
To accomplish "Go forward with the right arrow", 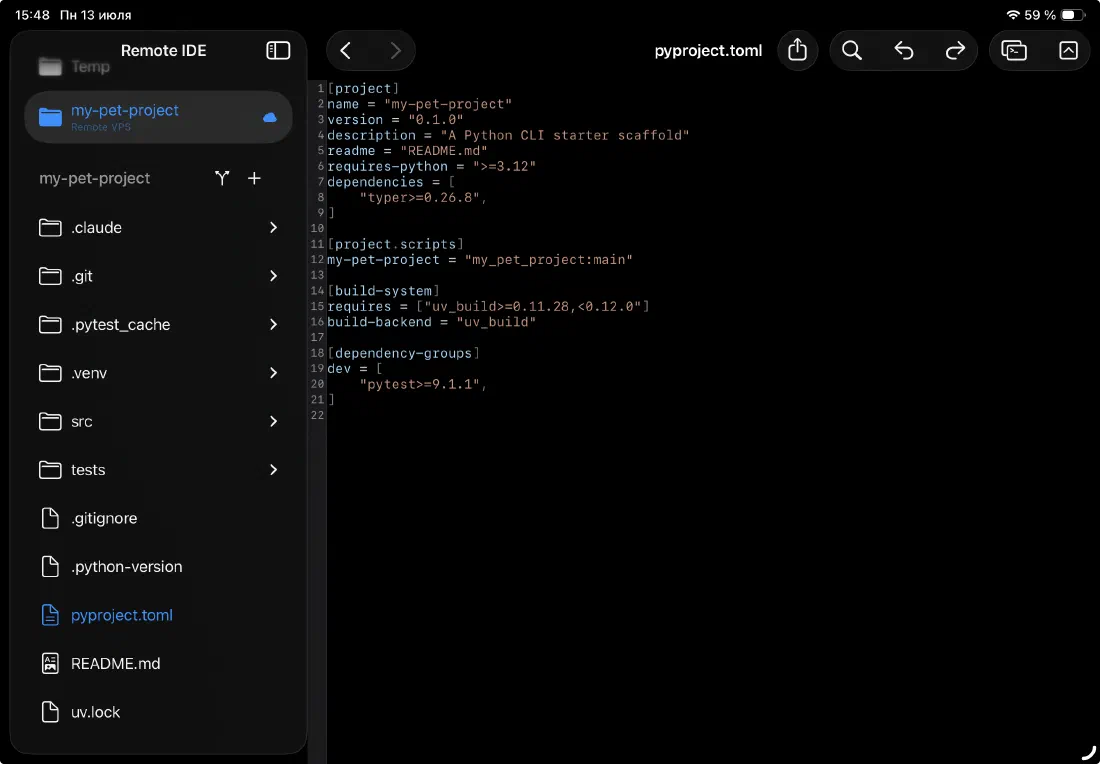I will tap(396, 51).
